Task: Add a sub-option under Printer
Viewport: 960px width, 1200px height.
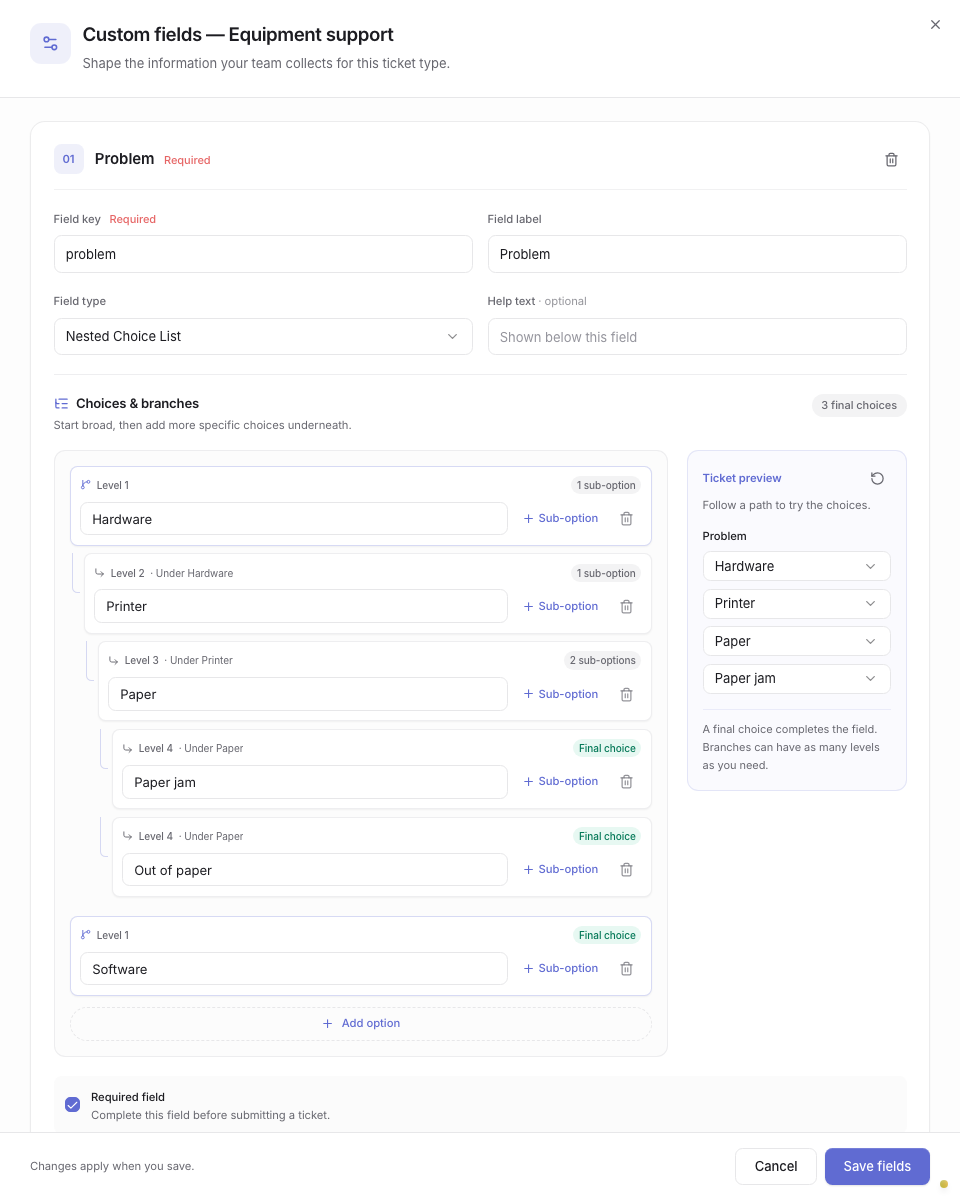Action: coord(561,606)
